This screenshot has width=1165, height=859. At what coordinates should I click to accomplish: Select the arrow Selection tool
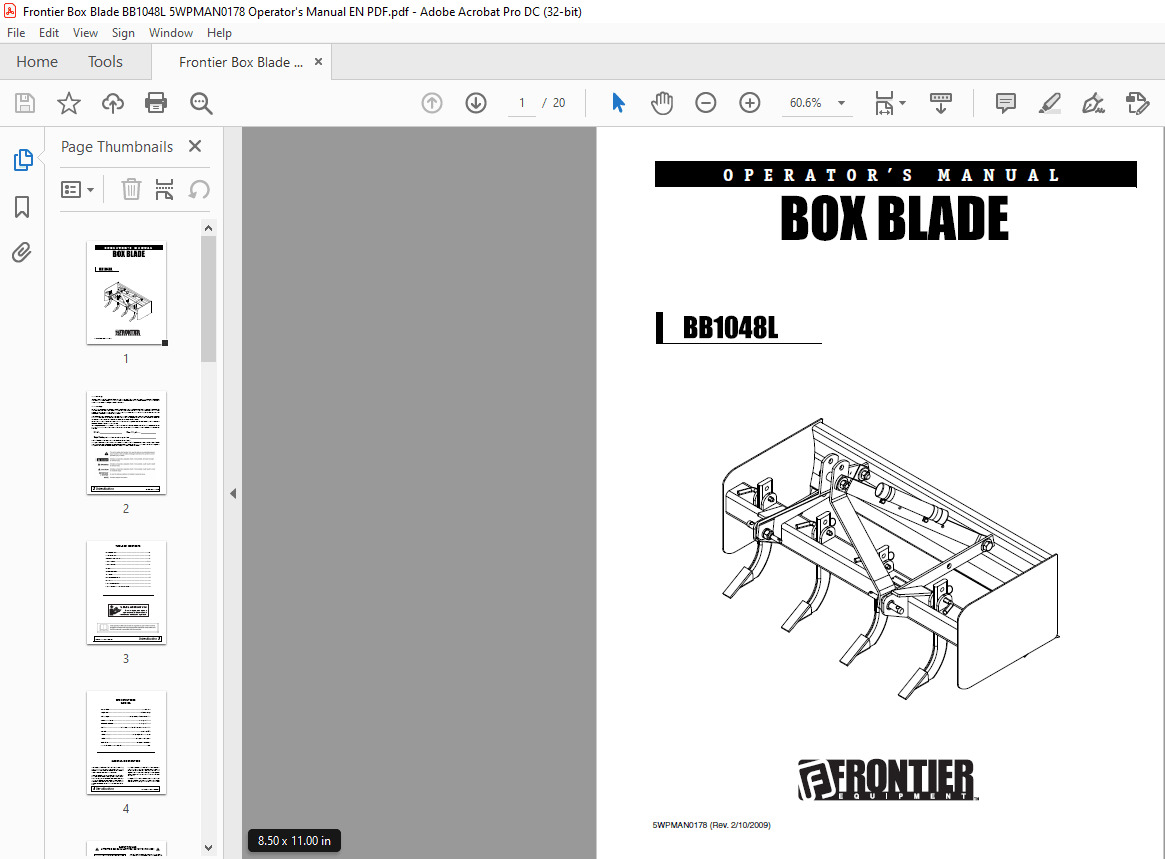618,102
